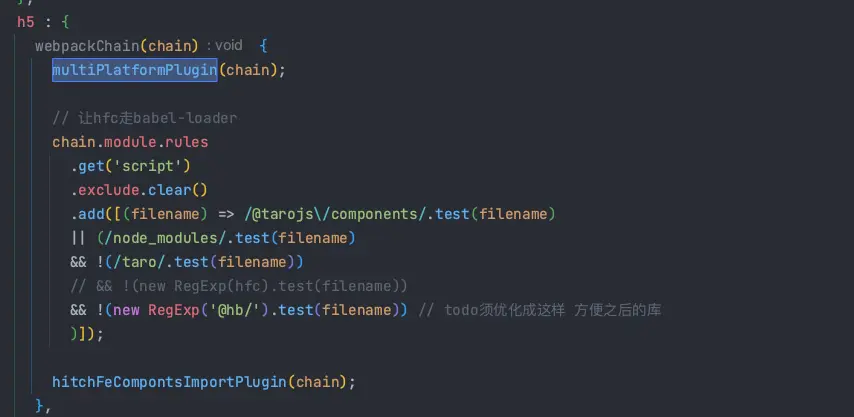Click the commented-out RegExp(hfc) line
Image resolution: width=854 pixels, height=417 pixels.
point(239,286)
